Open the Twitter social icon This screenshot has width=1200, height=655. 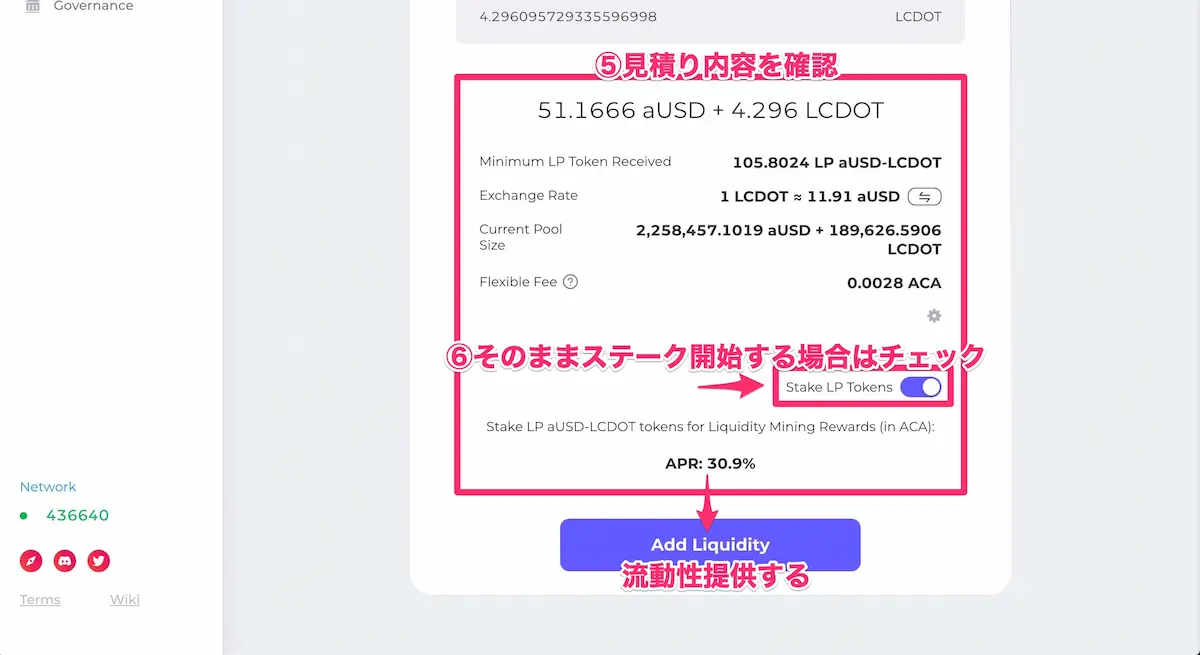tap(98, 561)
